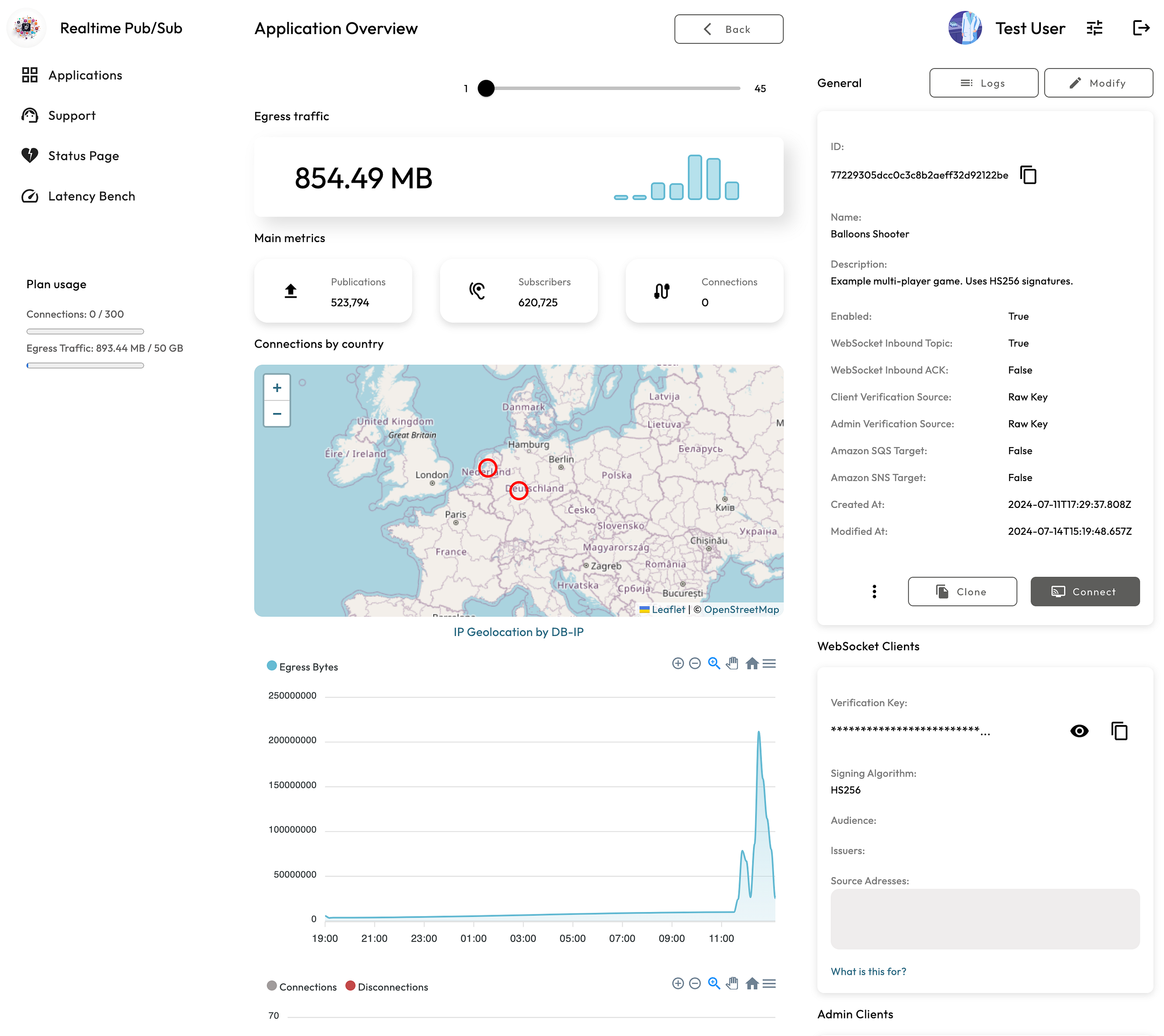Click the time range slider handle

(486, 88)
